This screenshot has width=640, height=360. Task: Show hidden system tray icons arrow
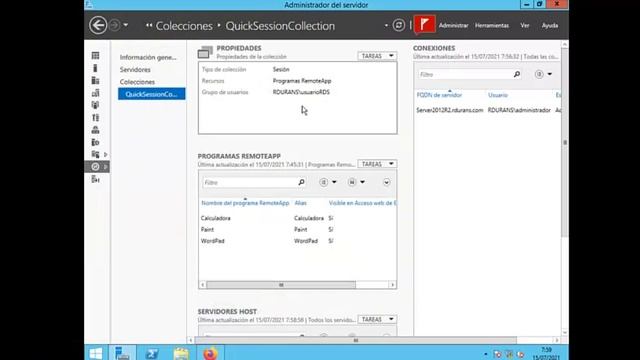point(486,354)
